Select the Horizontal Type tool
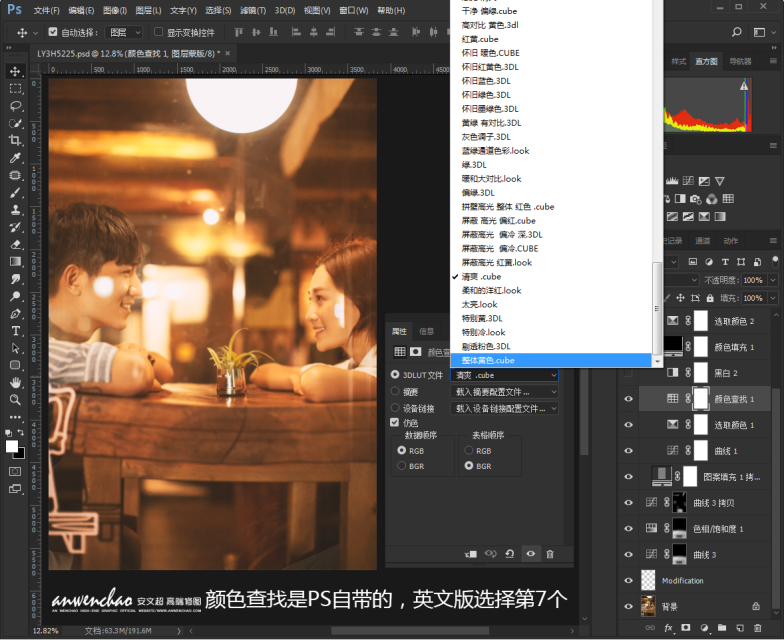This screenshot has height=640, width=784. coord(16,331)
